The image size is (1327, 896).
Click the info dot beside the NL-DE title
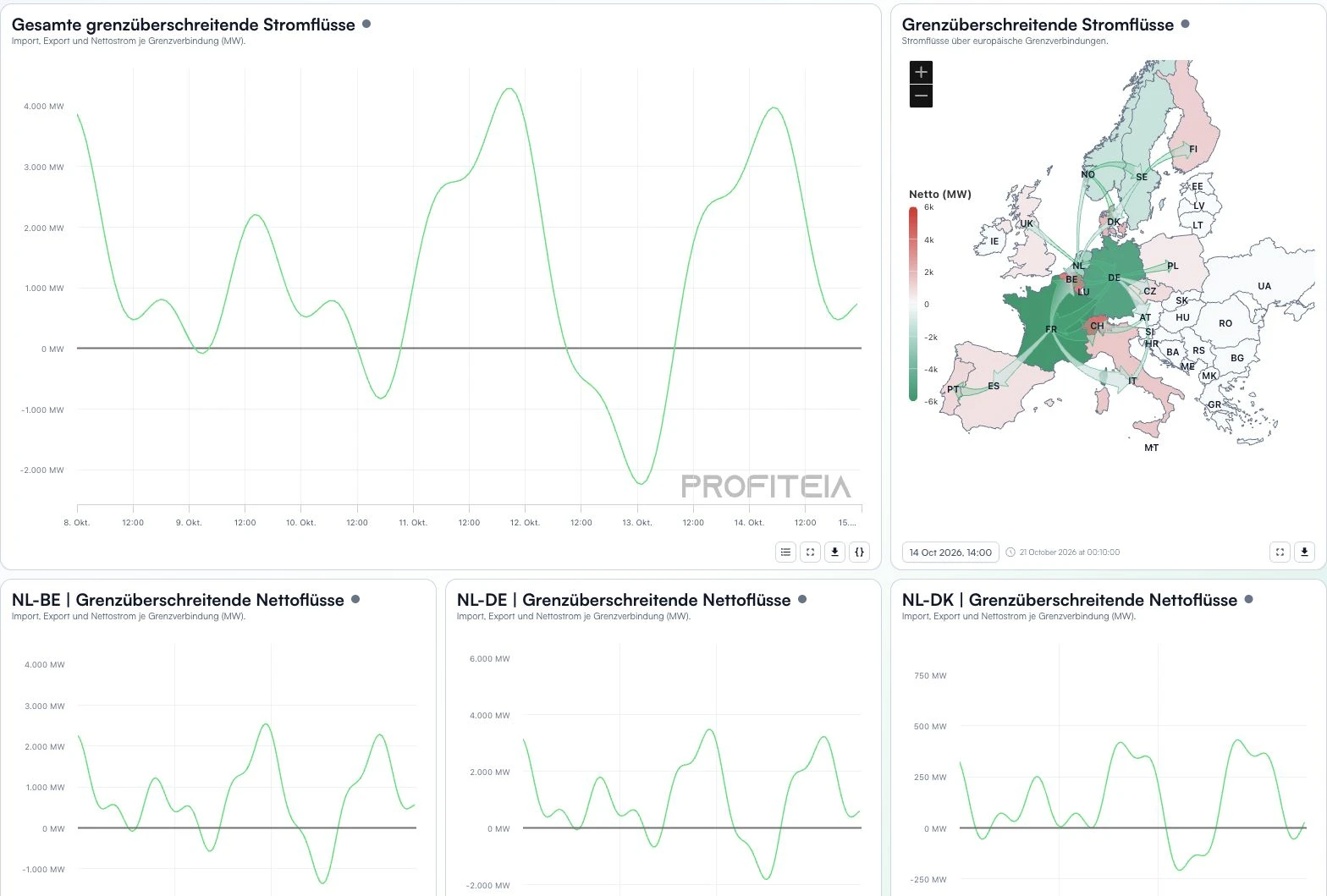tap(802, 599)
